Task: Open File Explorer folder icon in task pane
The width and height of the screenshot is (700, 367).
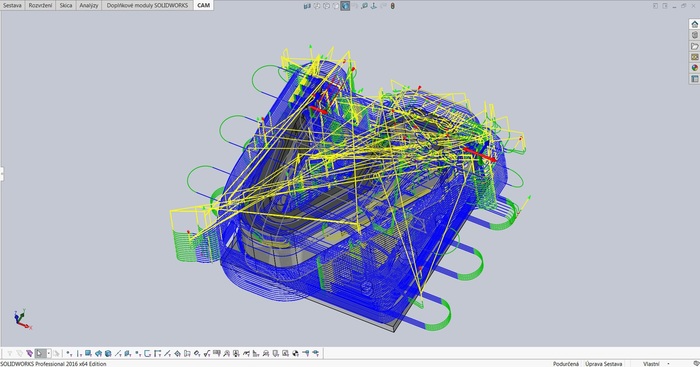Action: click(x=695, y=46)
